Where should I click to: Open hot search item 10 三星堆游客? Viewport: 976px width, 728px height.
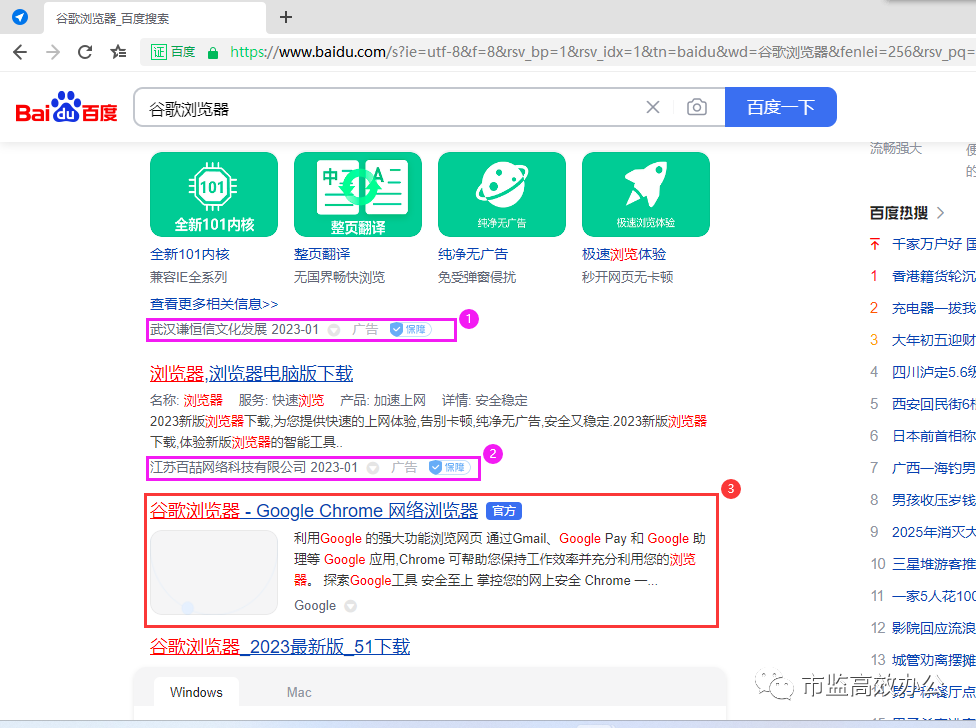coord(933,564)
